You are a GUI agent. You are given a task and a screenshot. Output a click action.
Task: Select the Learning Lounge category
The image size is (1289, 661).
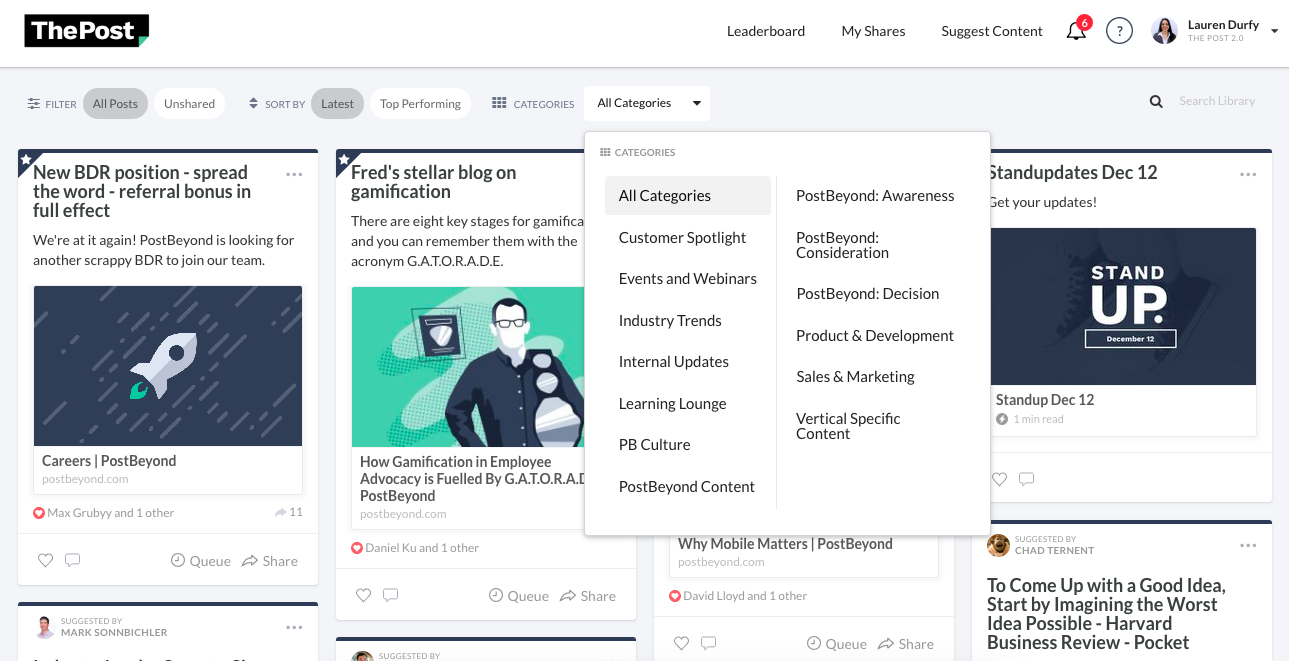pos(672,404)
